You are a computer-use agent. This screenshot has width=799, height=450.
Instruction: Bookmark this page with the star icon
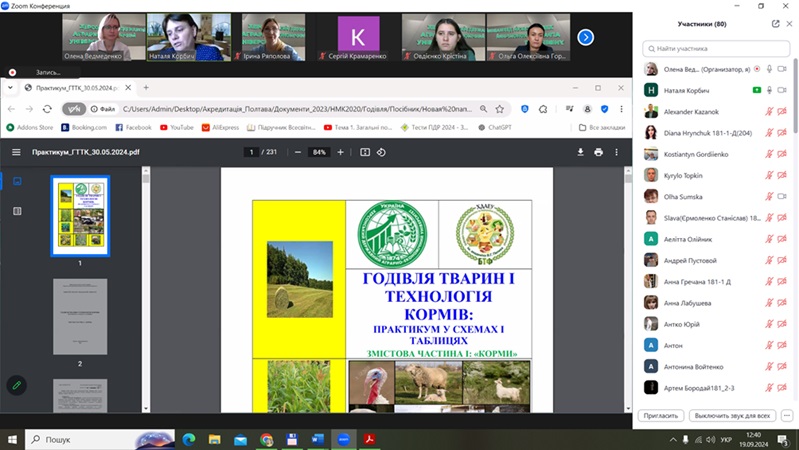500,109
